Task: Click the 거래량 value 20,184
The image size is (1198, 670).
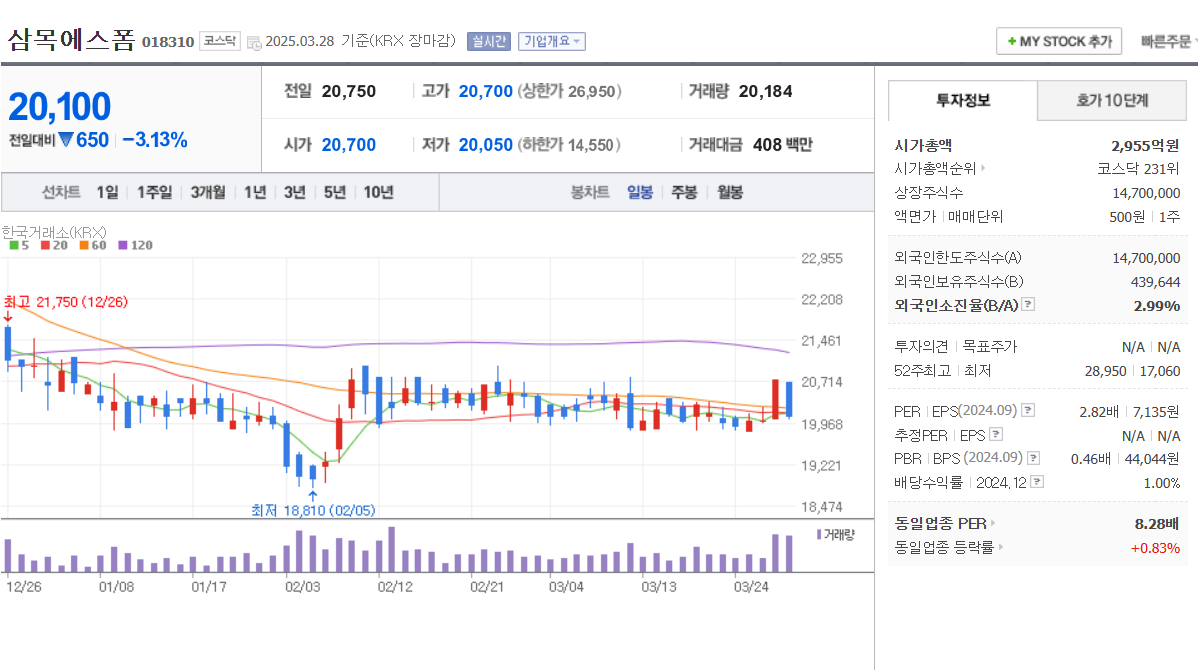Action: 766,91
